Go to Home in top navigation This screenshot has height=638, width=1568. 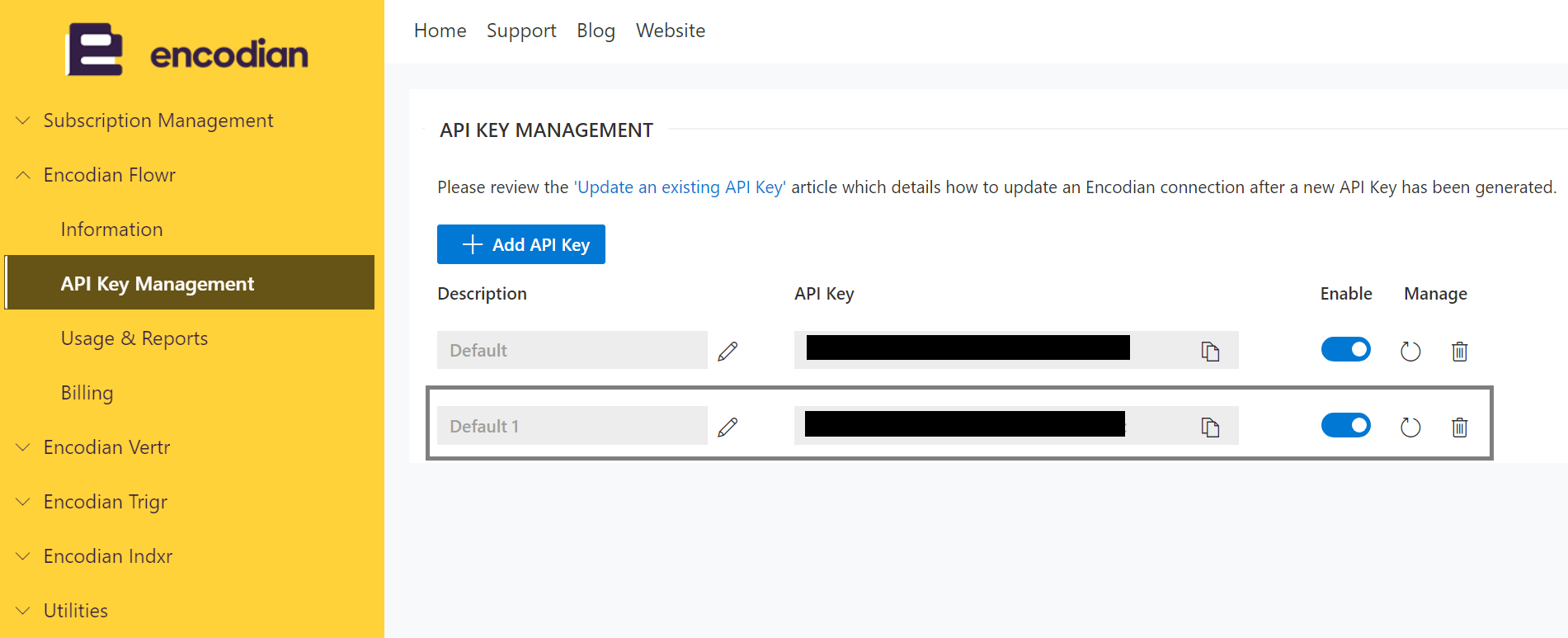[x=440, y=31]
